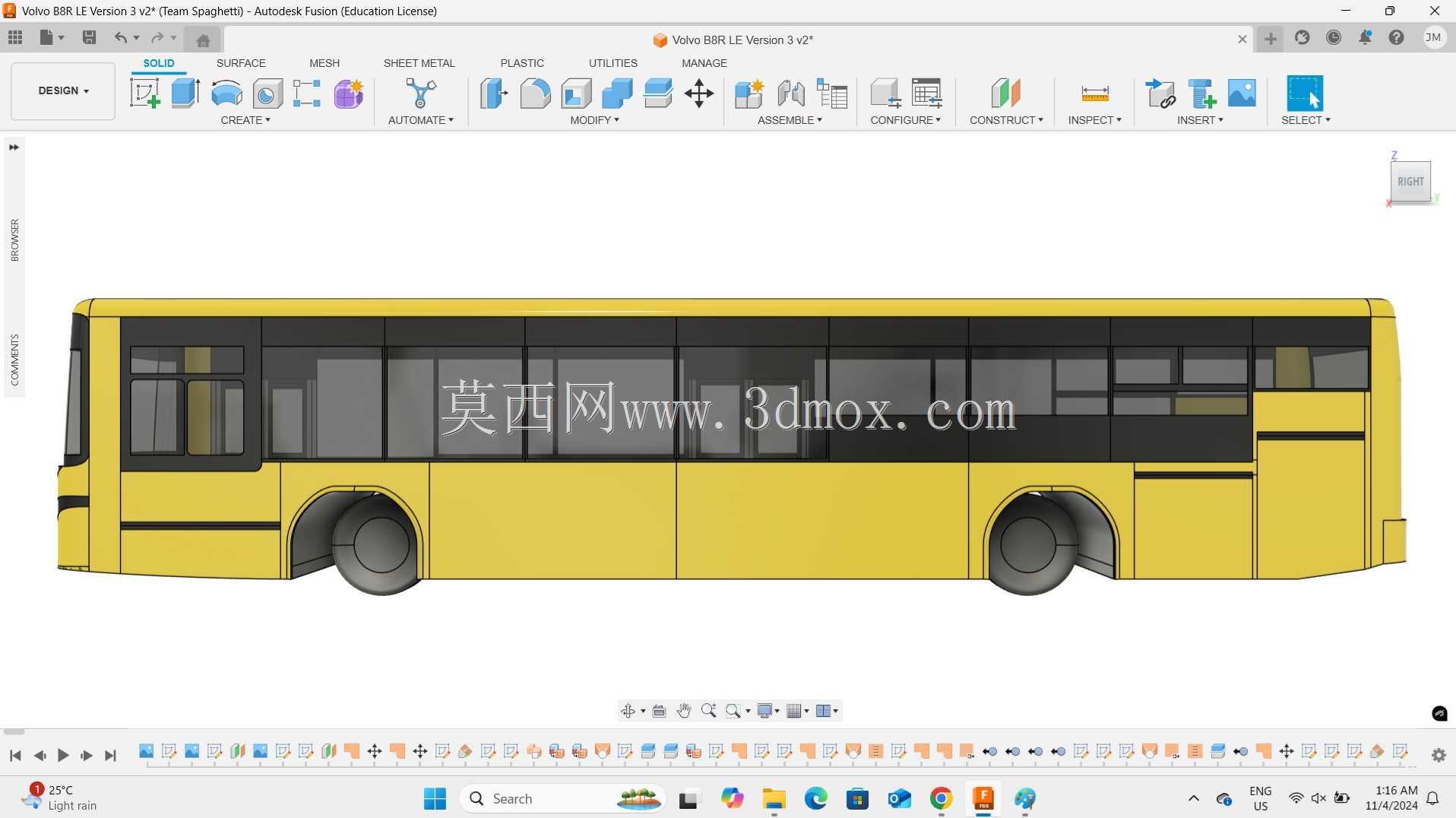Switch to the MANAGE tab
Screen dimensions: 1456x818
[704, 63]
